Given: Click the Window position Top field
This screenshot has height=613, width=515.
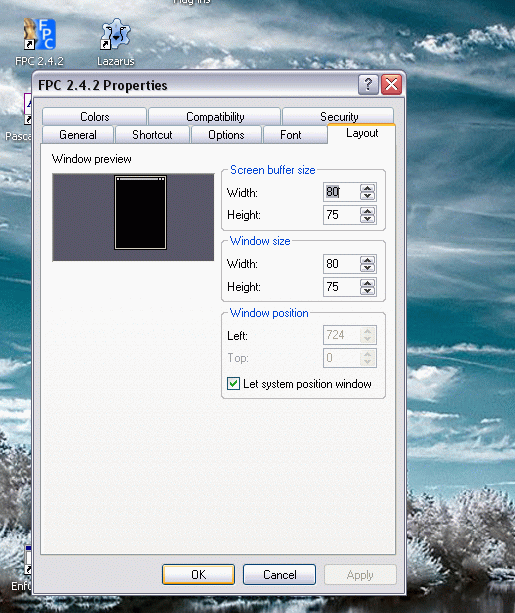Looking at the screenshot, I should point(341,358).
